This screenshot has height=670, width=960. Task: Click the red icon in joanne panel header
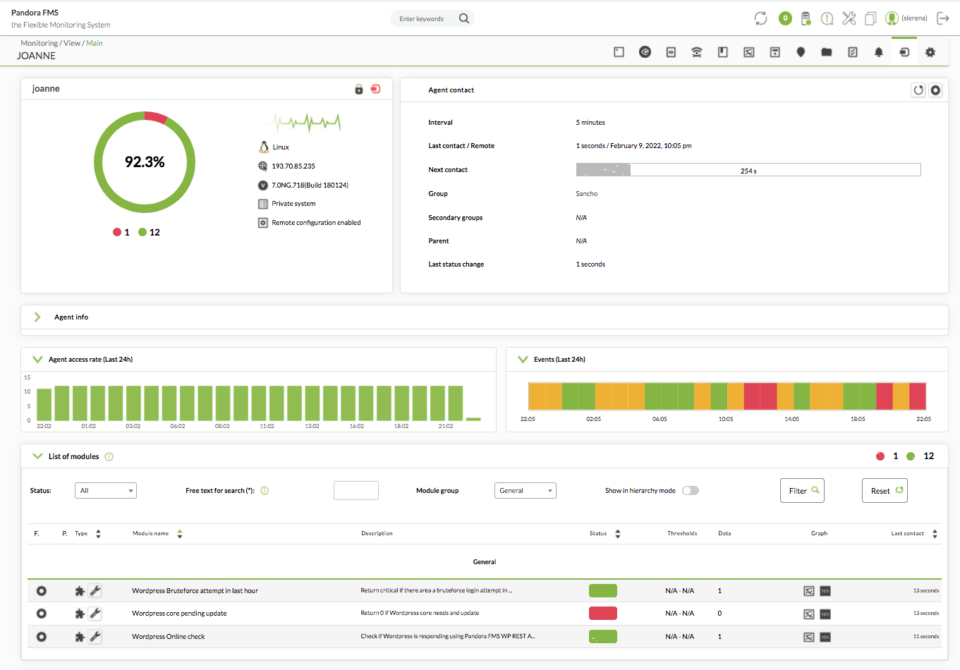[x=375, y=89]
